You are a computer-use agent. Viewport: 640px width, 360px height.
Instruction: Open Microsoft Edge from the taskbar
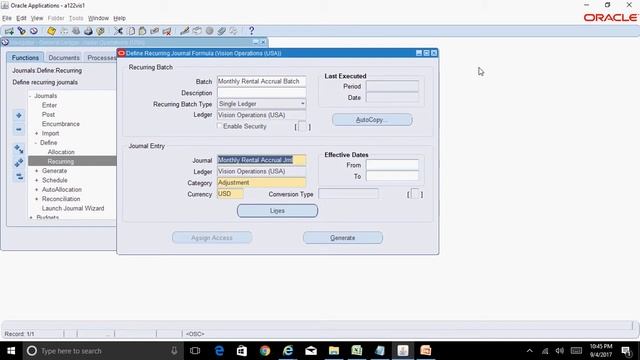(x=219, y=351)
